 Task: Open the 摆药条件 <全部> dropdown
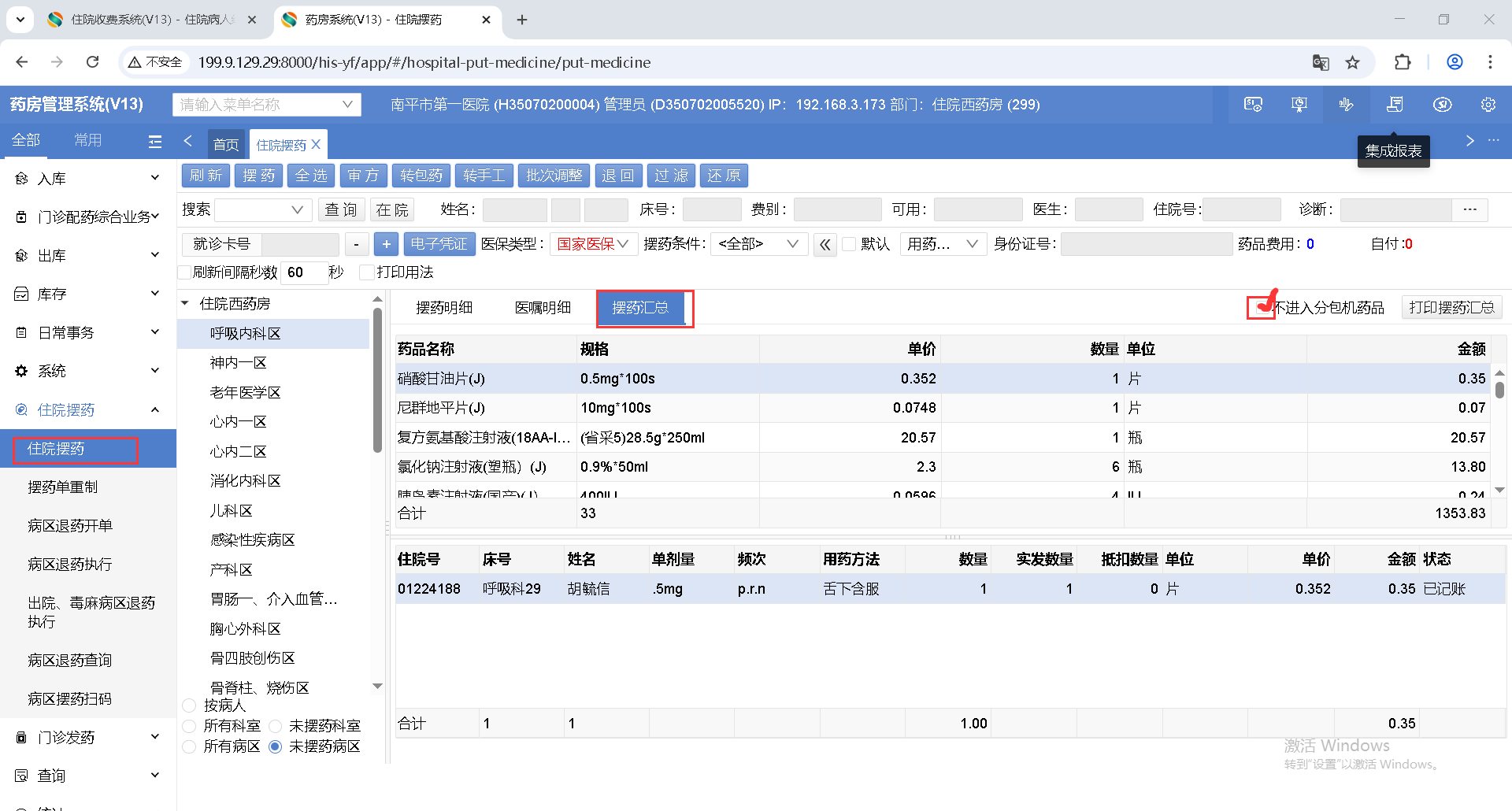(758, 245)
